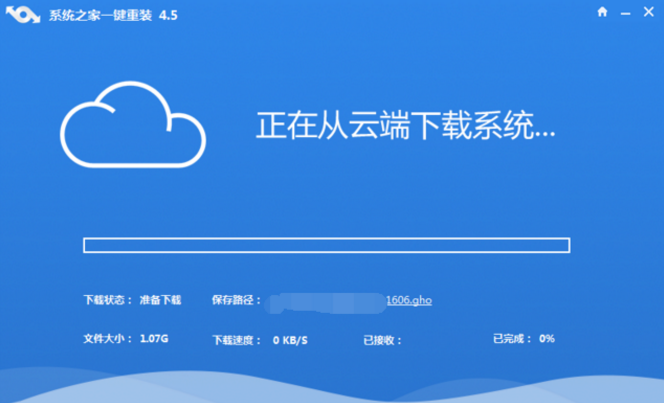The image size is (664, 403).
Task: Click the 下载状态 label
Action: (106, 300)
